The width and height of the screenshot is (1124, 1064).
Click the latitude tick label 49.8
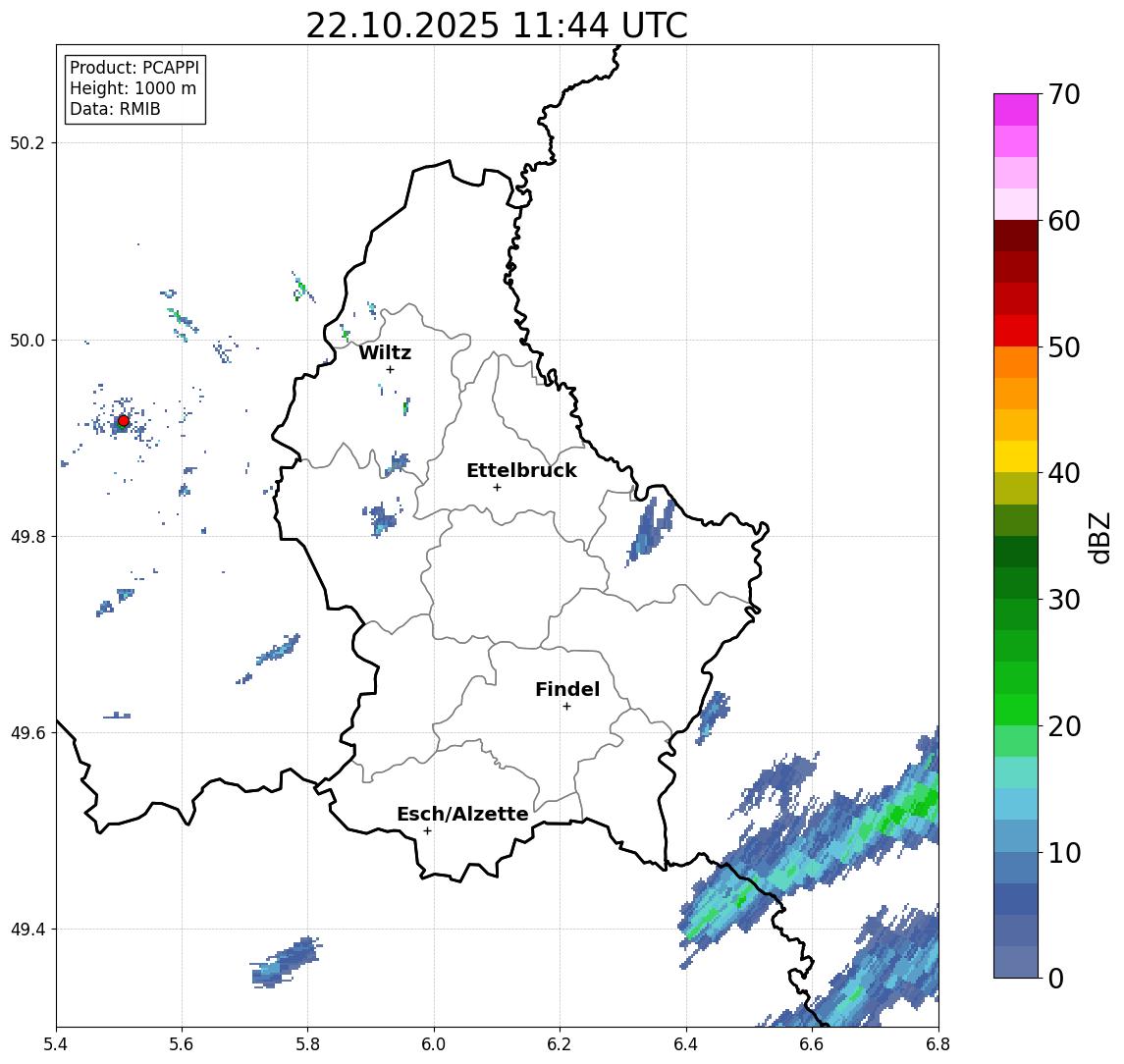[x=27, y=536]
